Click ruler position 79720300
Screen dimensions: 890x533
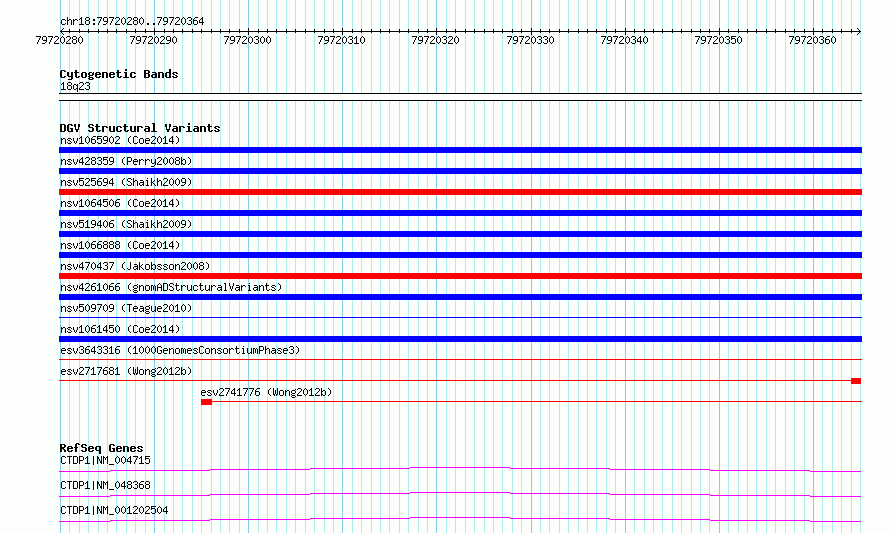(247, 40)
